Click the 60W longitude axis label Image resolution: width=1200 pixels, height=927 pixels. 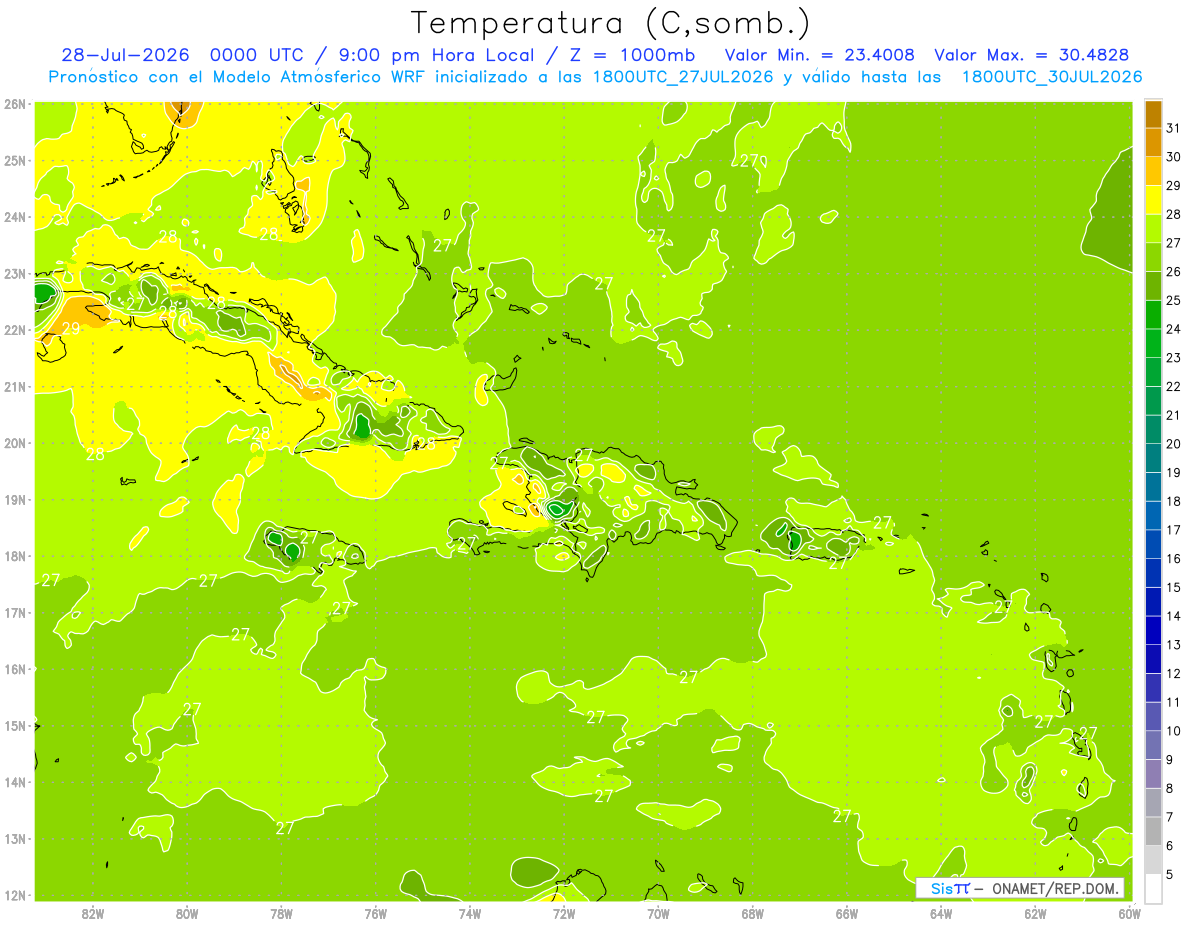click(x=1129, y=913)
